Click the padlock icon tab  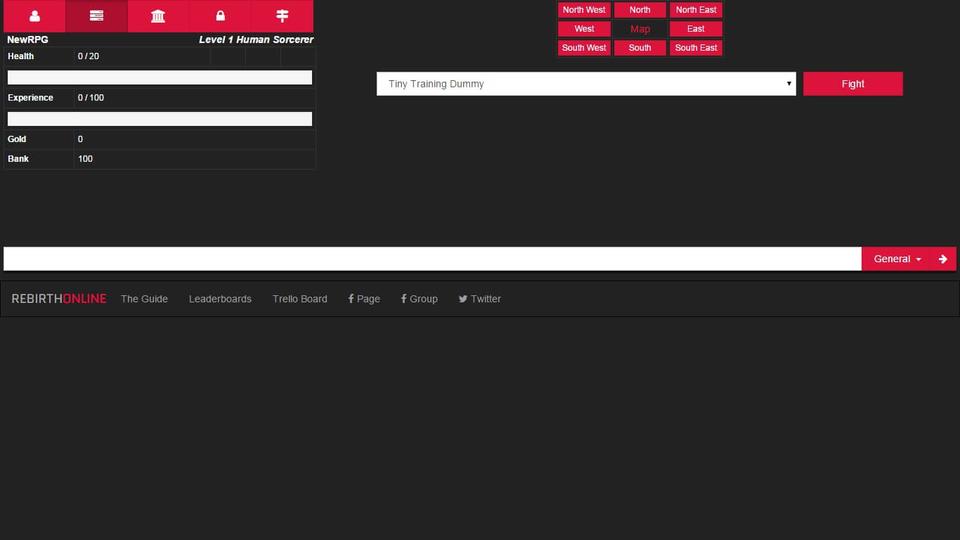[220, 16]
